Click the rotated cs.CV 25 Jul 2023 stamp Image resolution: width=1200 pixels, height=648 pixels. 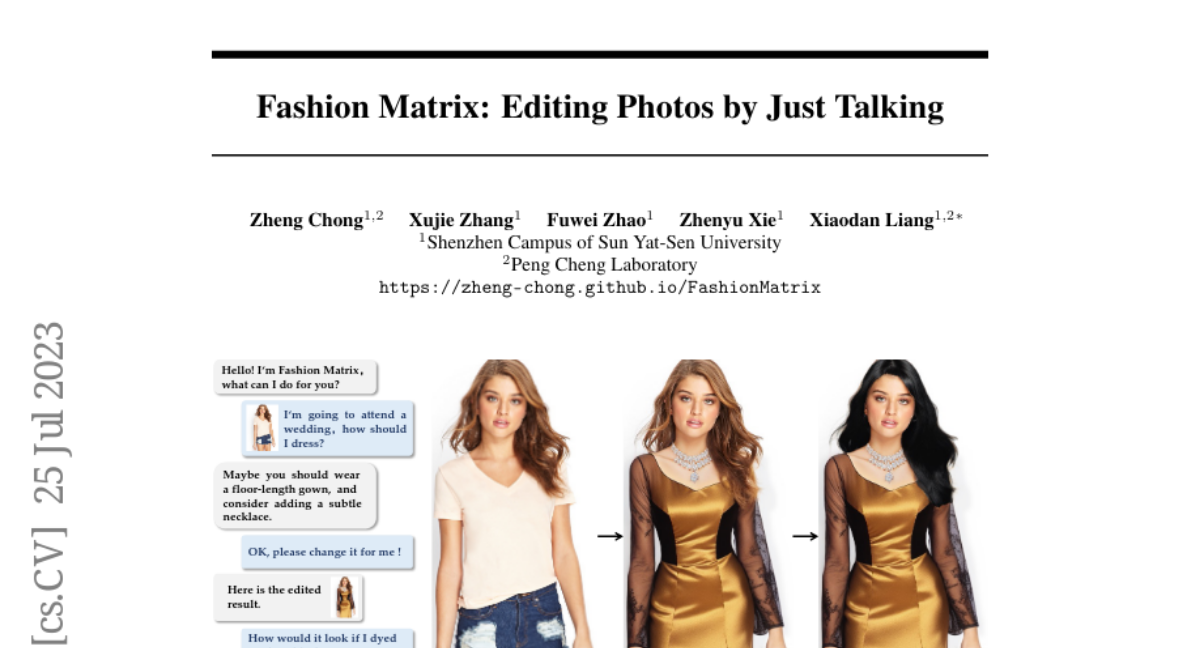pos(48,482)
